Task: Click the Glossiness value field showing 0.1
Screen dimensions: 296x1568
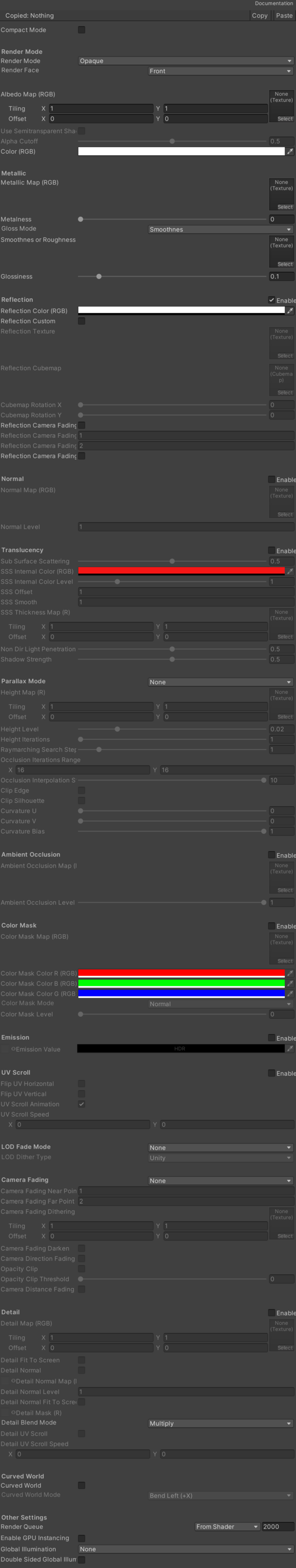Action: (x=282, y=276)
